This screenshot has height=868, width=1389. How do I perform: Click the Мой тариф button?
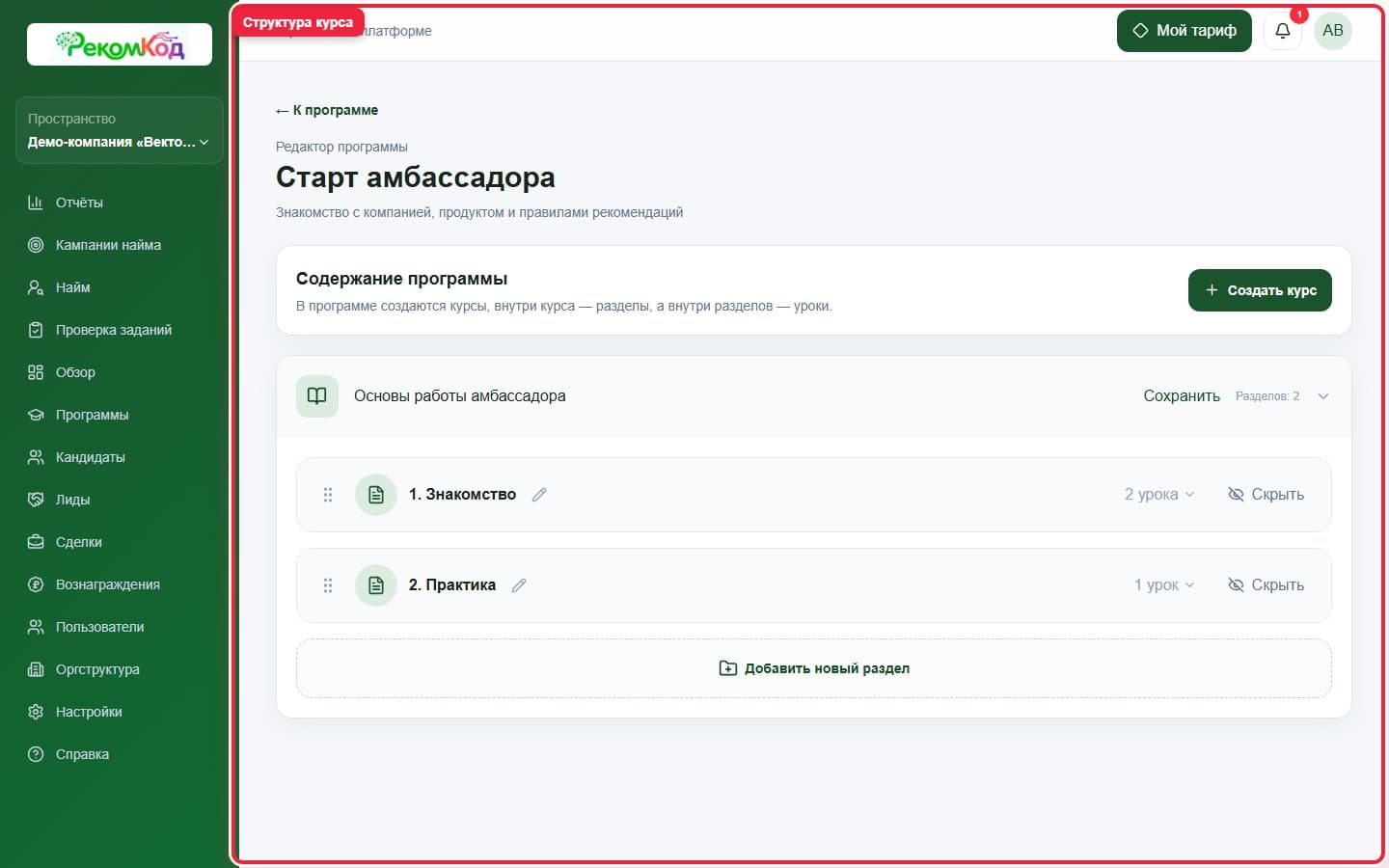pos(1185,31)
